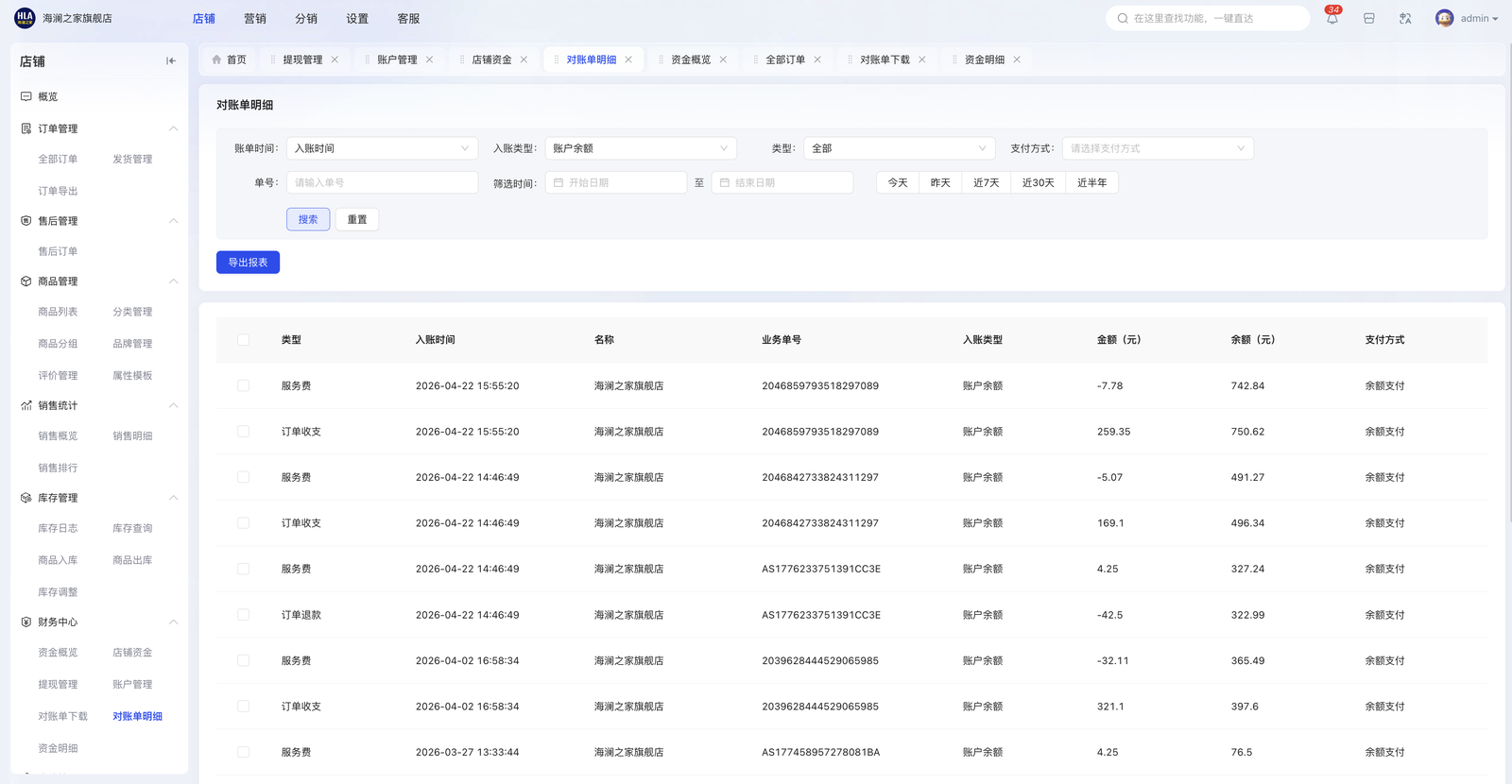Click the HLA store logo
Image resolution: width=1512 pixels, height=784 pixels.
[x=25, y=18]
